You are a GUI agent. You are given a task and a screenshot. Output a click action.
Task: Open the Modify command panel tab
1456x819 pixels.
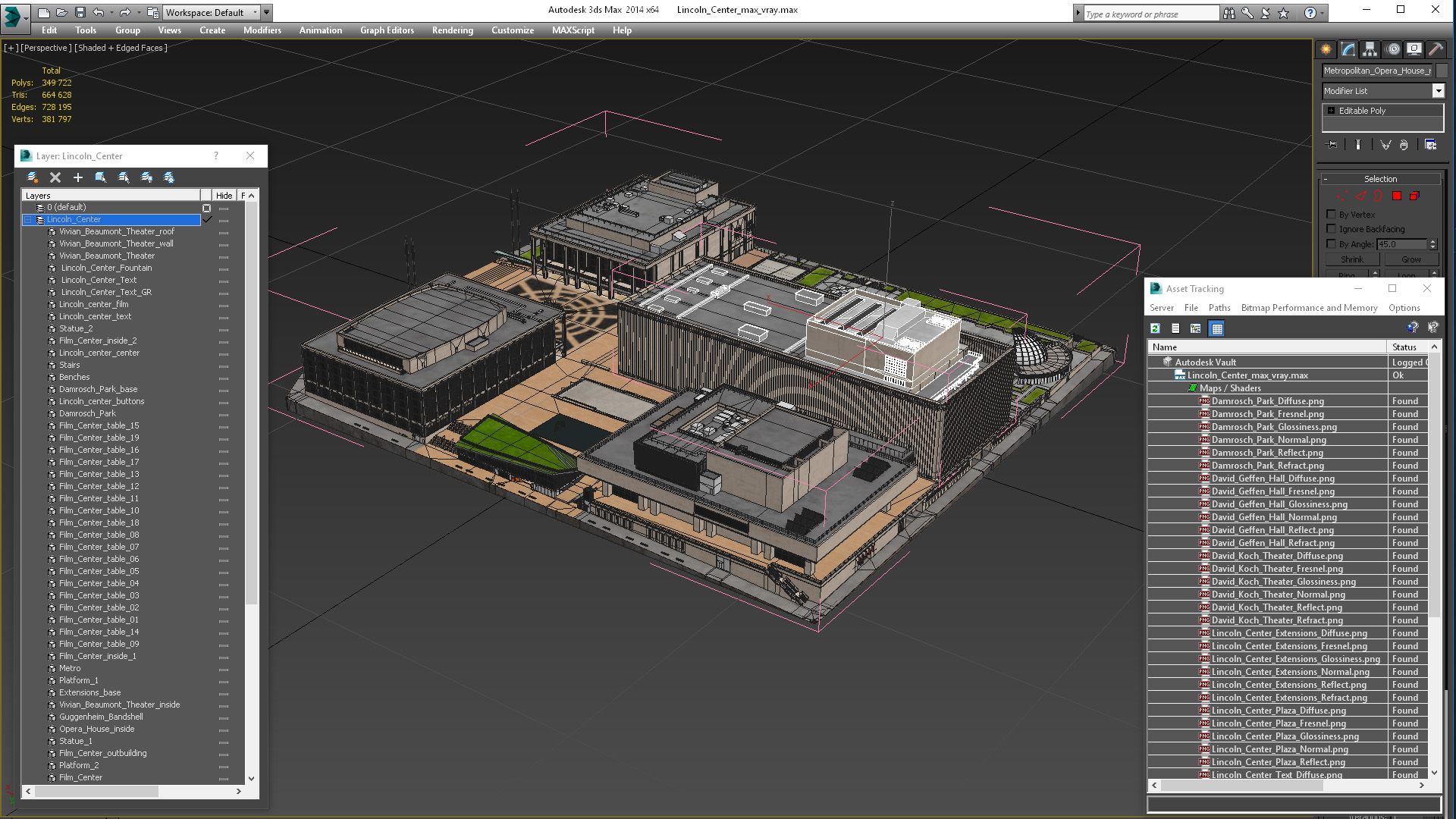(x=1348, y=49)
